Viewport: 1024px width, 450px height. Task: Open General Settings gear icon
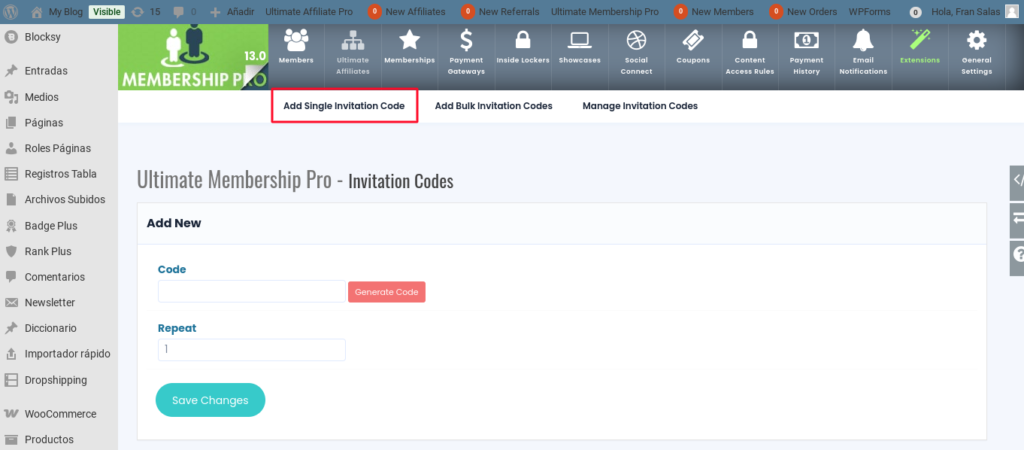tap(976, 40)
